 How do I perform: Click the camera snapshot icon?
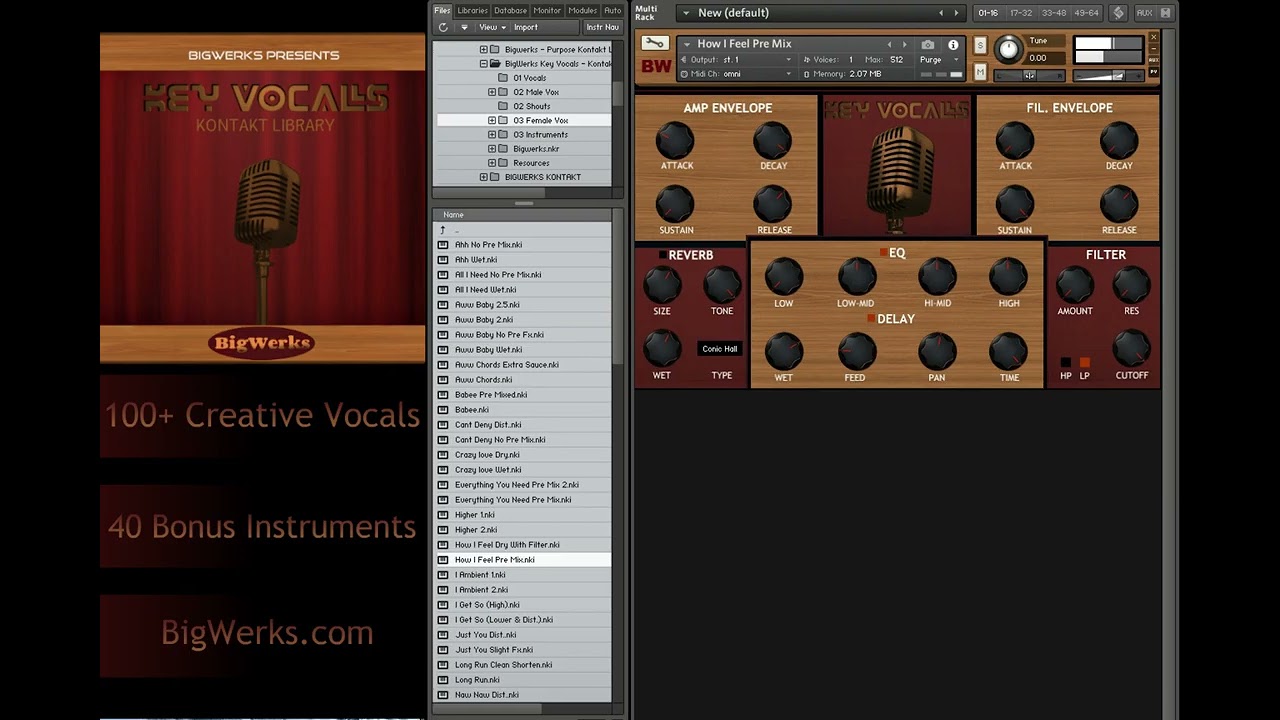pos(928,44)
